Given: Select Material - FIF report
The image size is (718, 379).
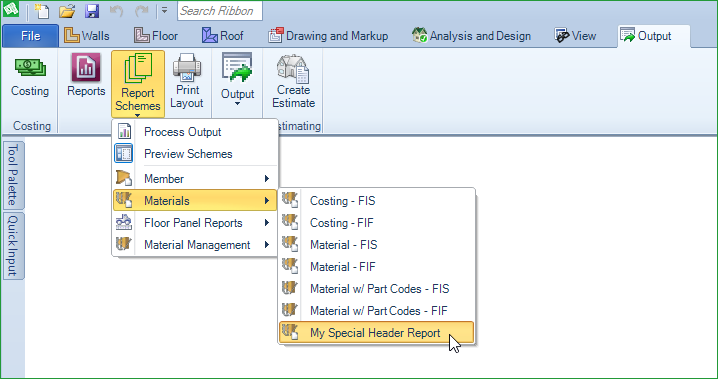Looking at the screenshot, I should 376,267.
